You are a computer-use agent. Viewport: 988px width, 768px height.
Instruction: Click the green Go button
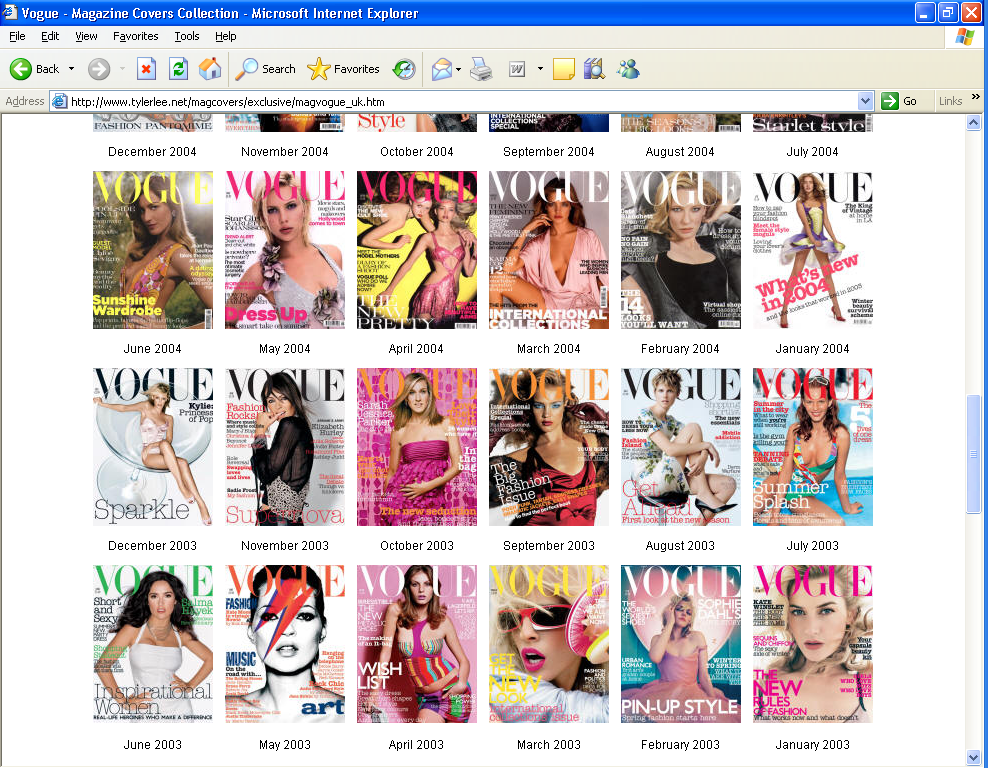pyautogui.click(x=900, y=101)
